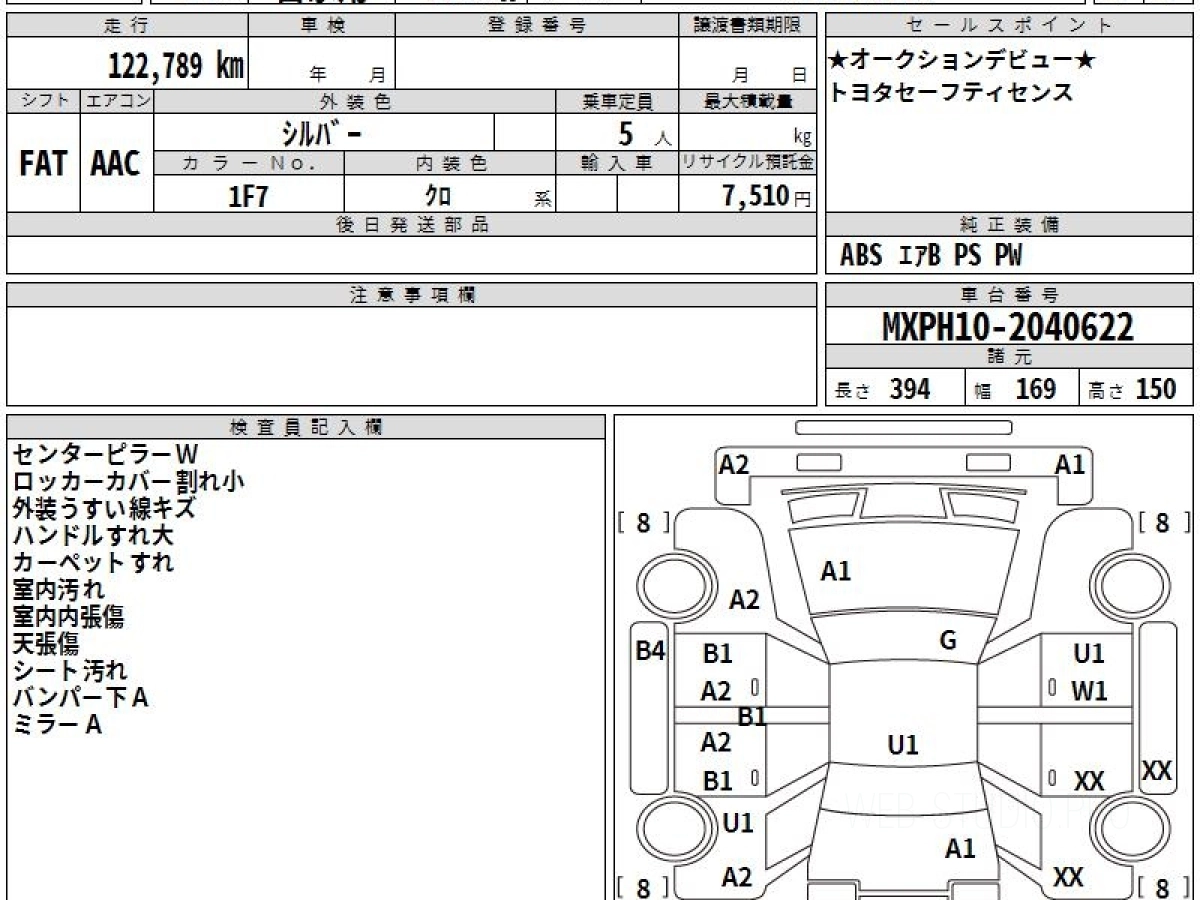Click the 122,789 km mileage value
This screenshot has height=900, width=1200.
click(x=176, y=66)
